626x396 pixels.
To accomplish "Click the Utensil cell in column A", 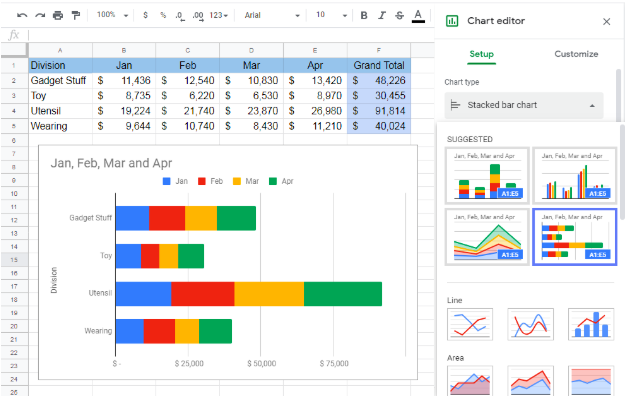I will pyautogui.click(x=60, y=111).
